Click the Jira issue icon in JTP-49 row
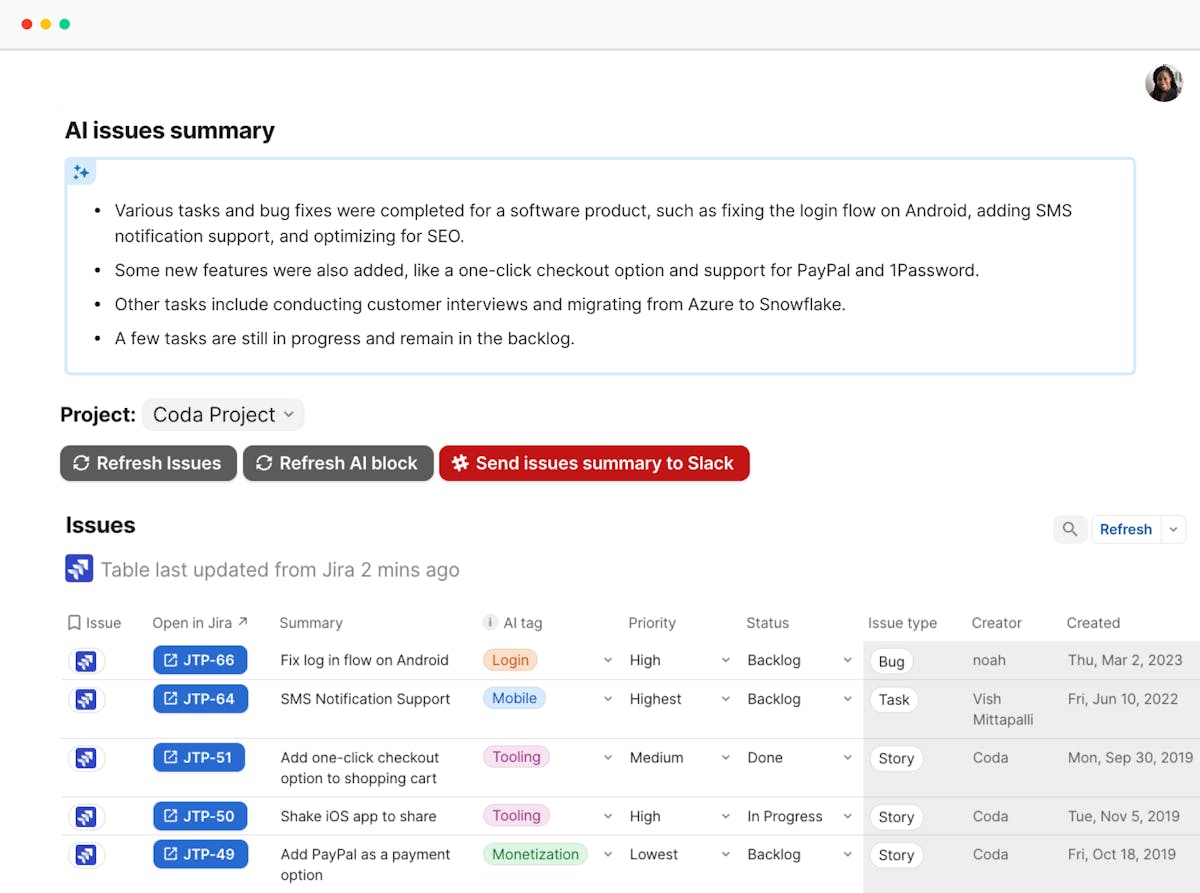This screenshot has width=1200, height=893. [x=86, y=855]
